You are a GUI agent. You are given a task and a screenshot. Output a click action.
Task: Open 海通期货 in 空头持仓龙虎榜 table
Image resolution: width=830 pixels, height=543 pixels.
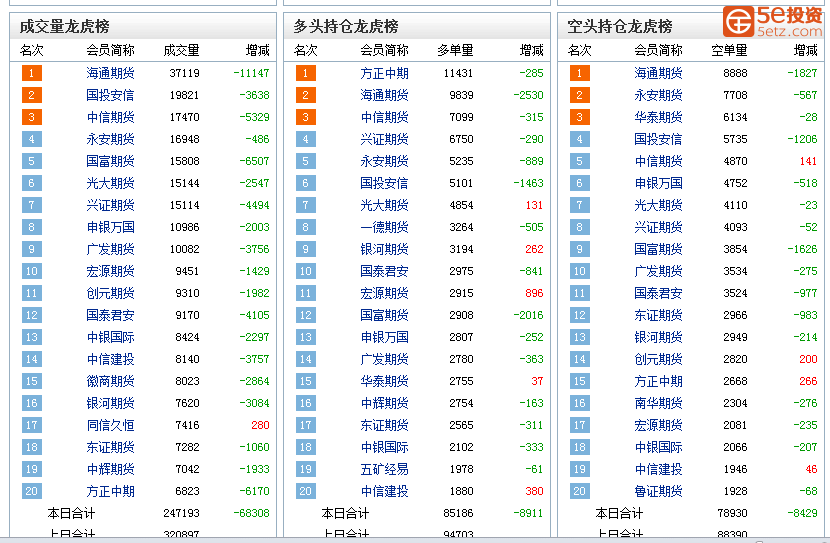[x=658, y=73]
